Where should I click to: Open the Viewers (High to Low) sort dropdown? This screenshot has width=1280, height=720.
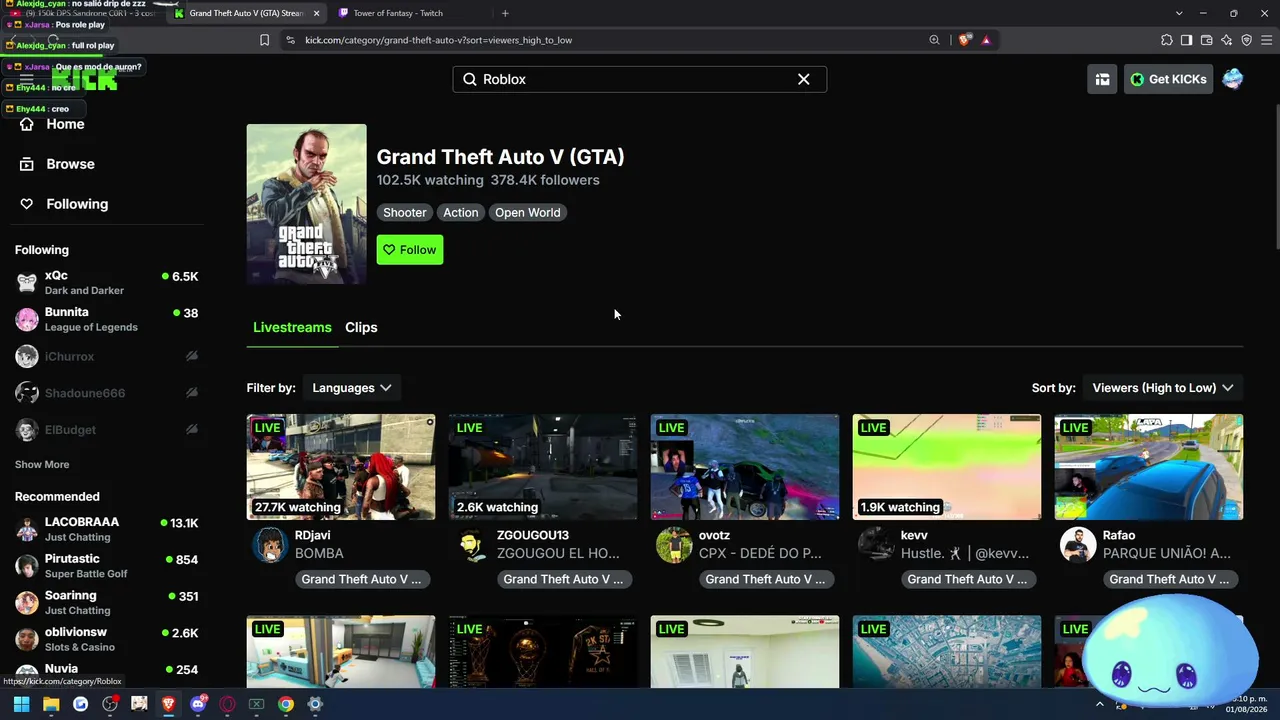point(1163,388)
